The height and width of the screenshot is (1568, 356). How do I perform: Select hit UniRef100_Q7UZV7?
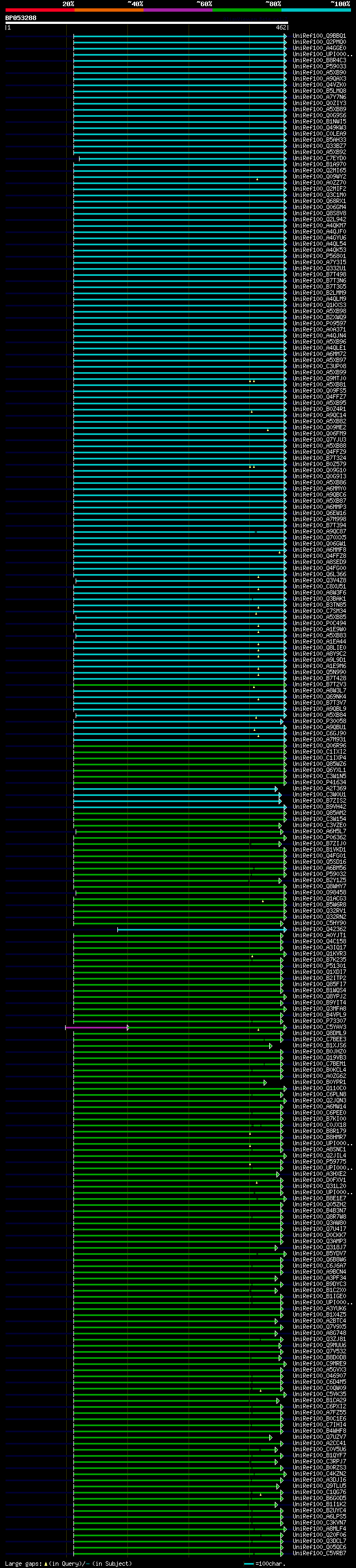tap(319, 1437)
